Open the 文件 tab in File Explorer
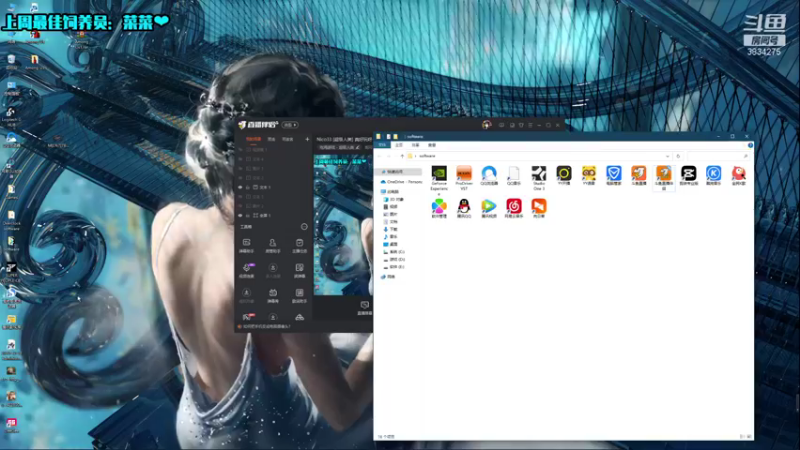The height and width of the screenshot is (450, 800). [x=382, y=145]
